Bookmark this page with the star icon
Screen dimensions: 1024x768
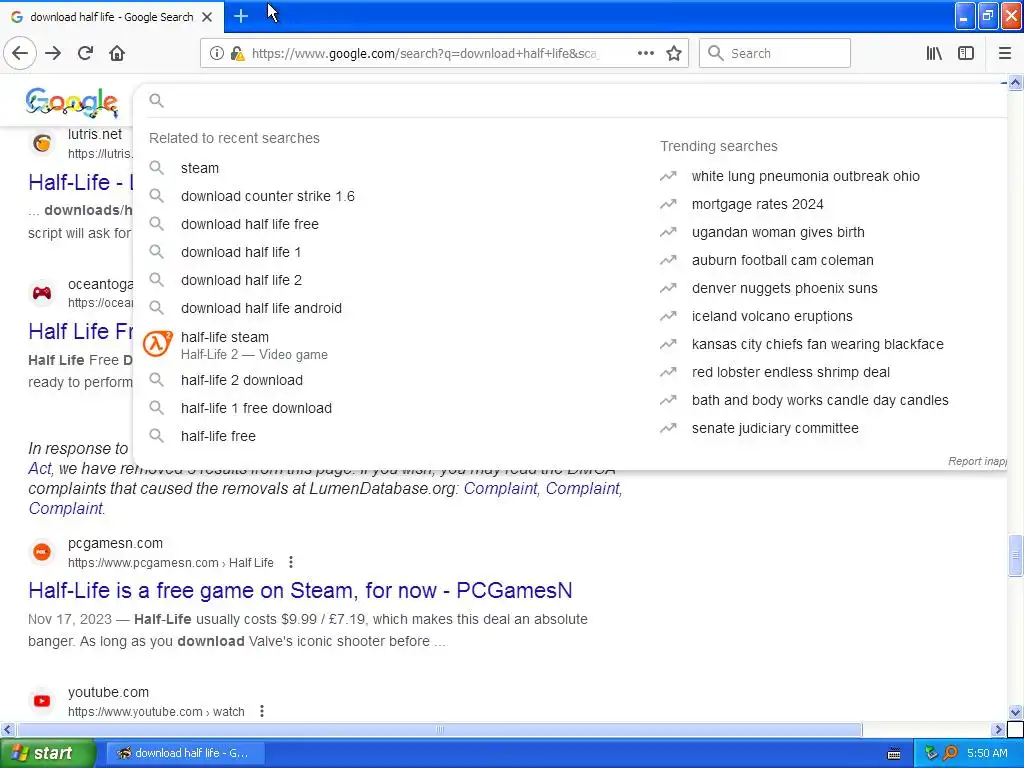point(674,54)
